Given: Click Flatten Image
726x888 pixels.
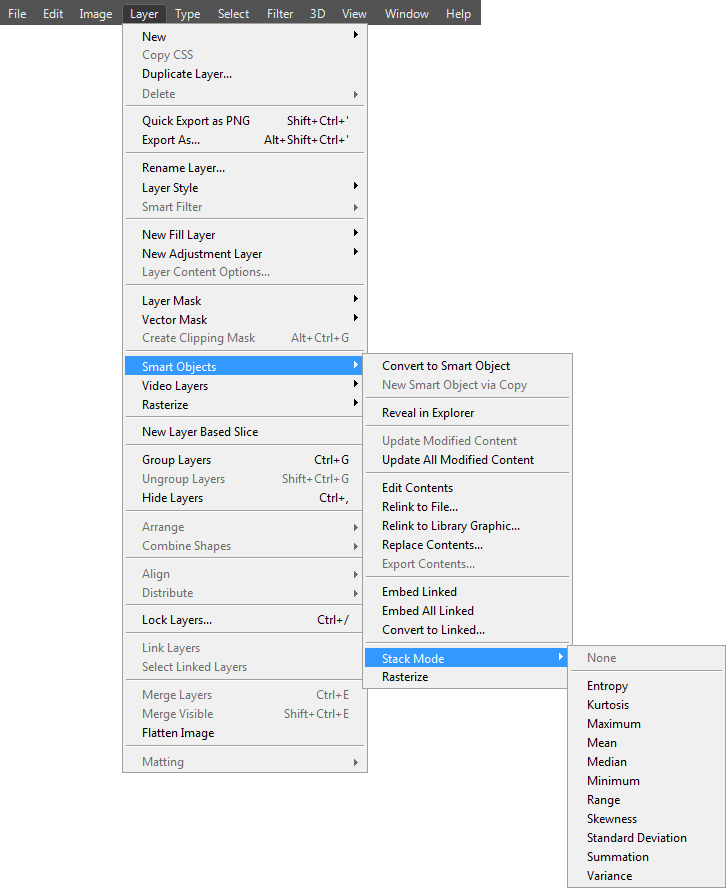Looking at the screenshot, I should pos(178,733).
